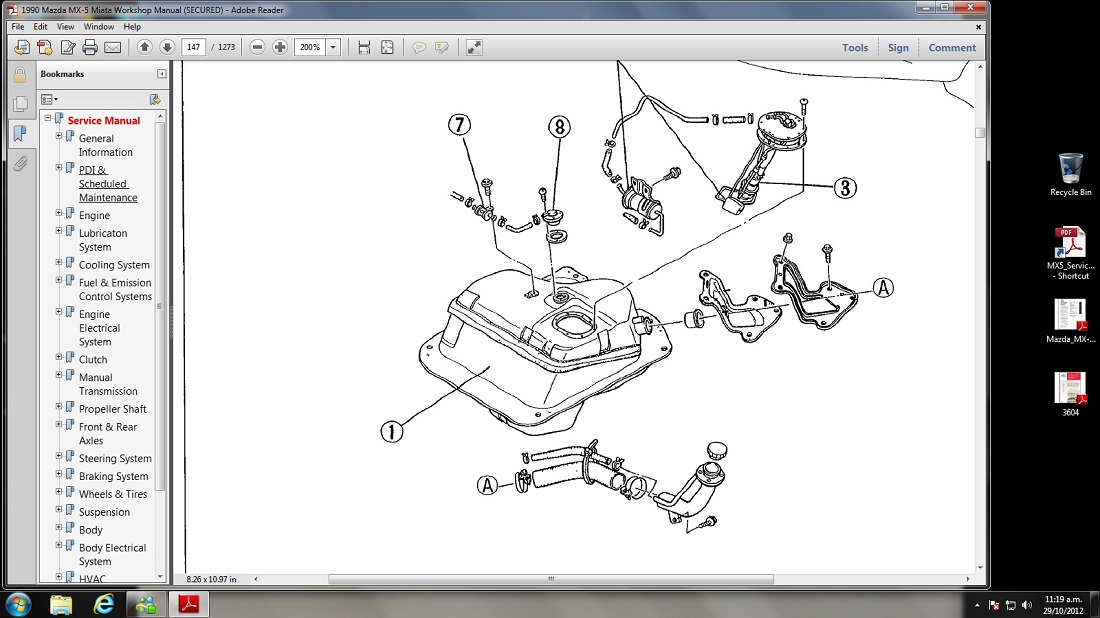Print the document using the printer icon
This screenshot has width=1100, height=618.
click(90, 47)
